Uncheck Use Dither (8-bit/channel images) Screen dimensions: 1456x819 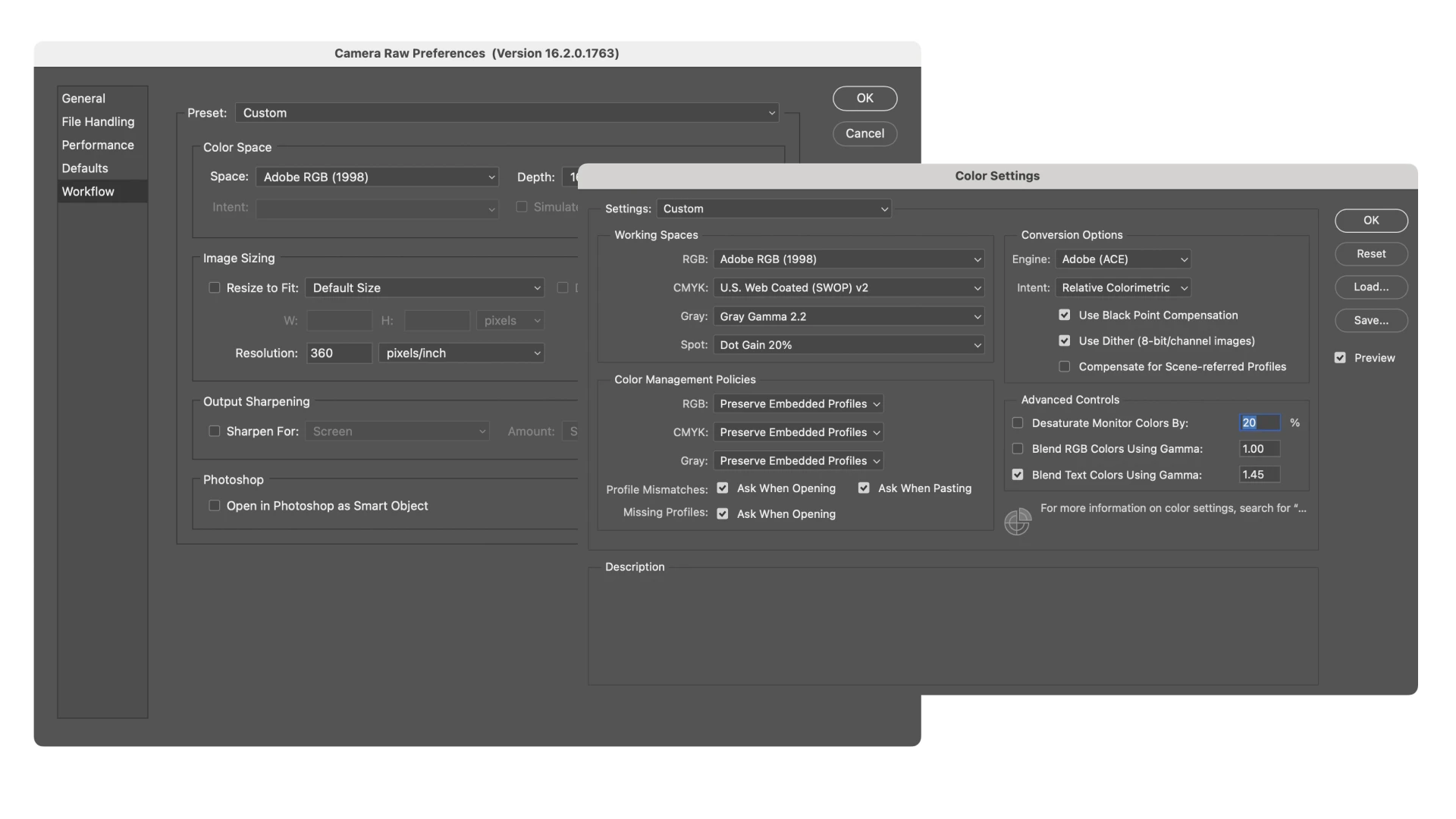click(1065, 341)
